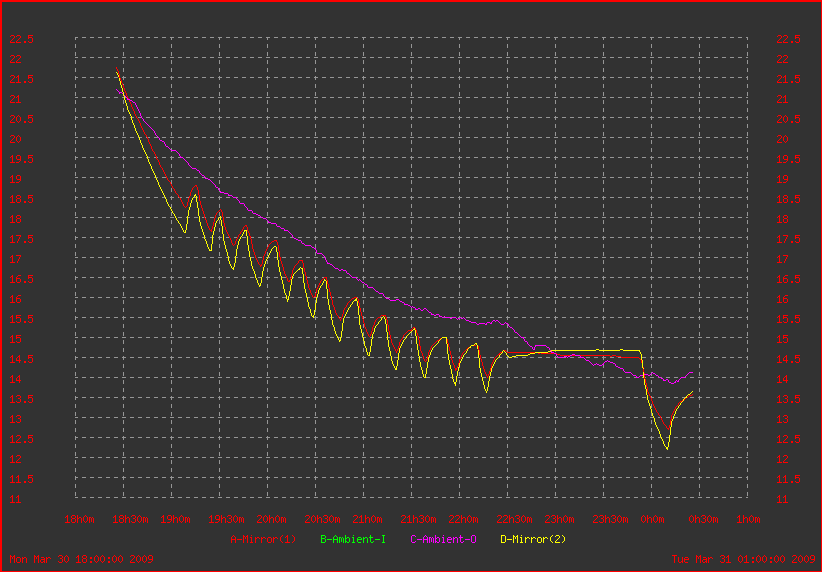This screenshot has height=572, width=822.
Task: Click the 22.5 value on the right axis
Action: click(788, 39)
